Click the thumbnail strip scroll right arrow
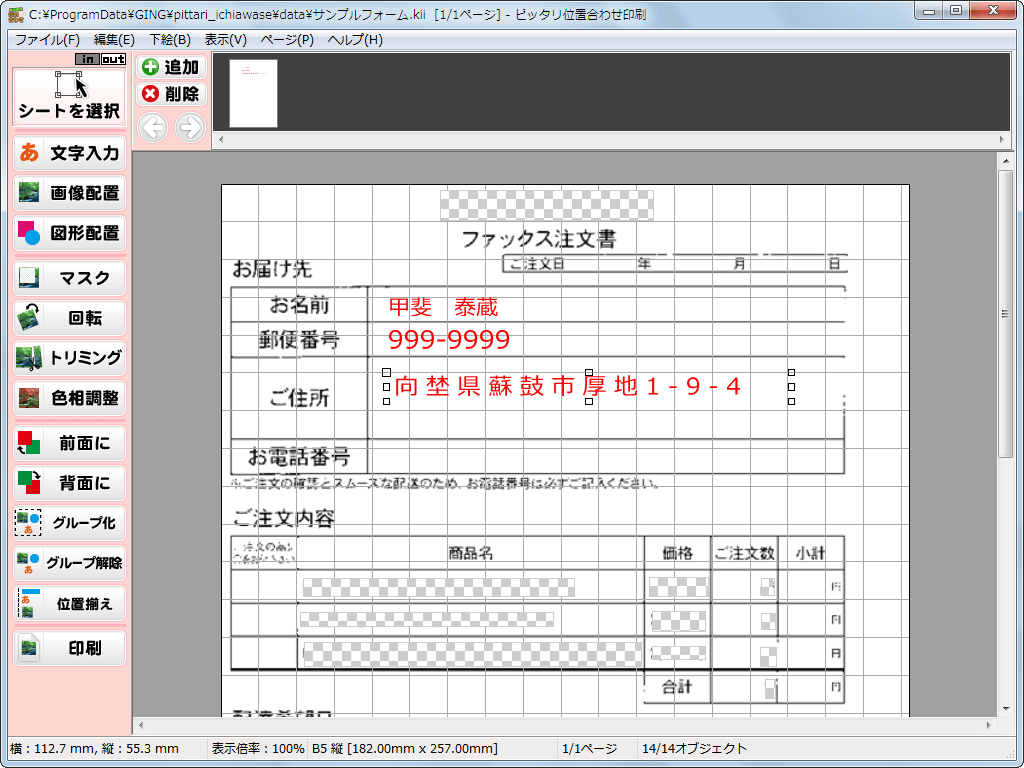The width and height of the screenshot is (1024, 768). (1002, 139)
